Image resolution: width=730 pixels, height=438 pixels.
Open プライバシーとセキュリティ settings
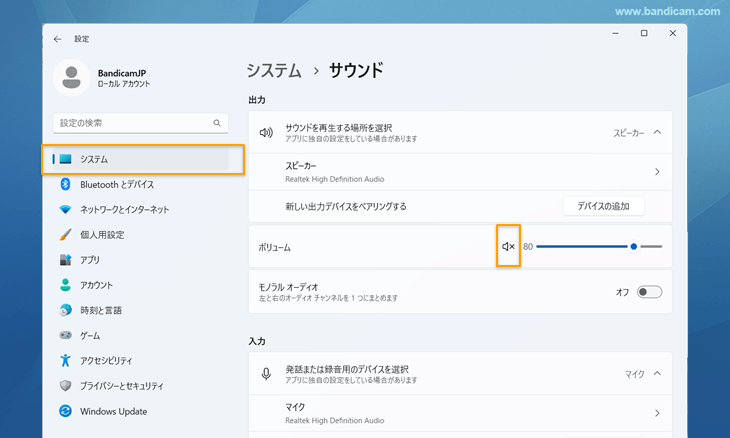140,385
